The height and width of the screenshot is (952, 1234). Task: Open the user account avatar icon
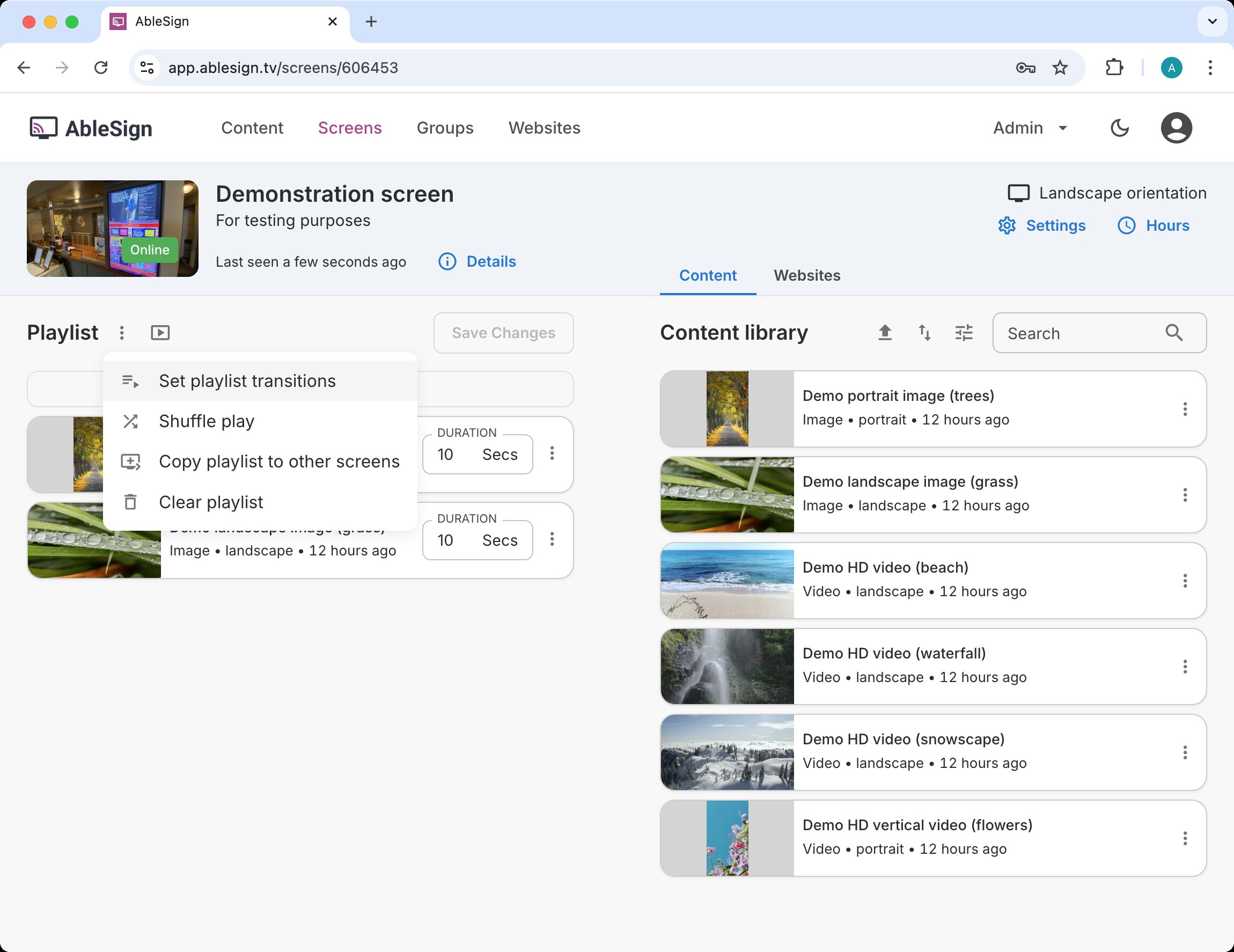click(x=1176, y=128)
